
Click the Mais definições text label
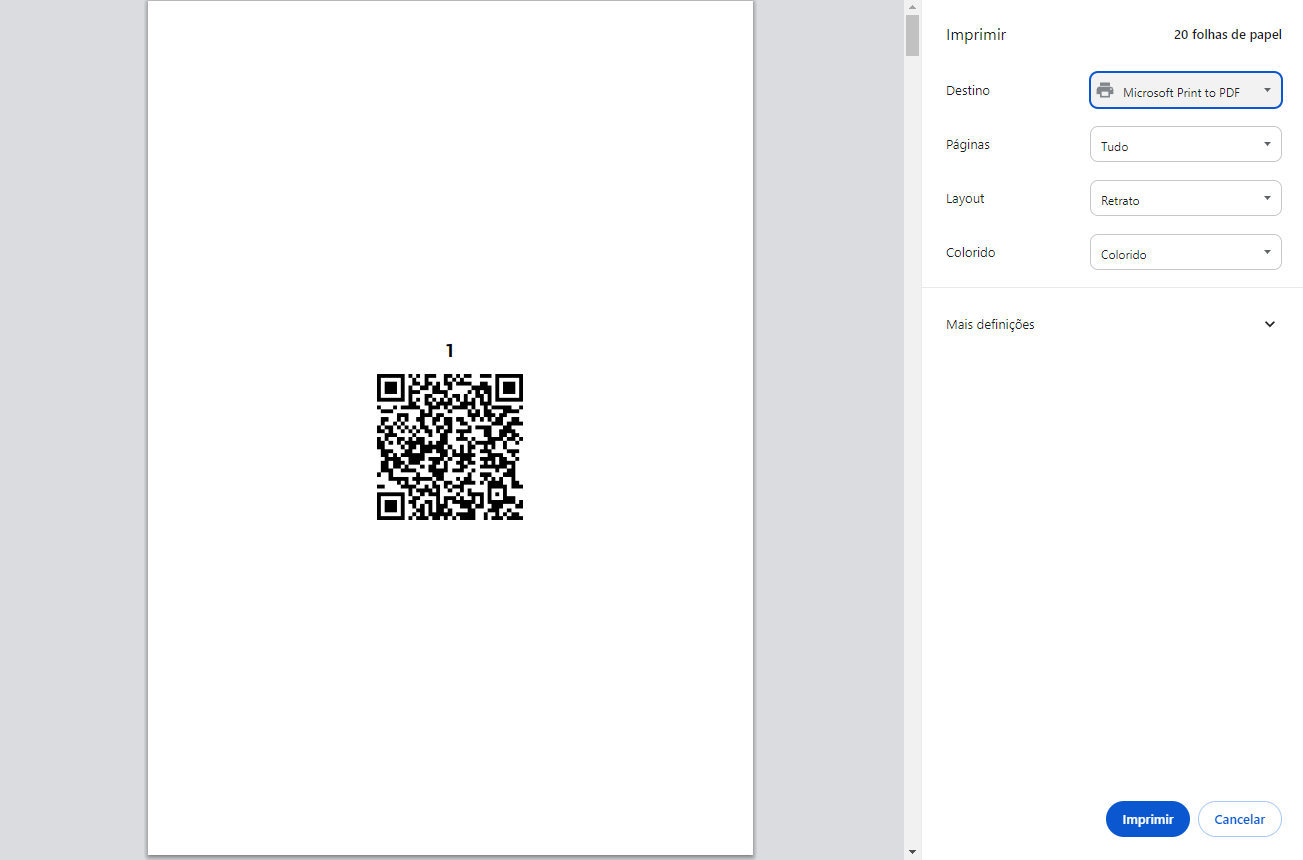990,324
